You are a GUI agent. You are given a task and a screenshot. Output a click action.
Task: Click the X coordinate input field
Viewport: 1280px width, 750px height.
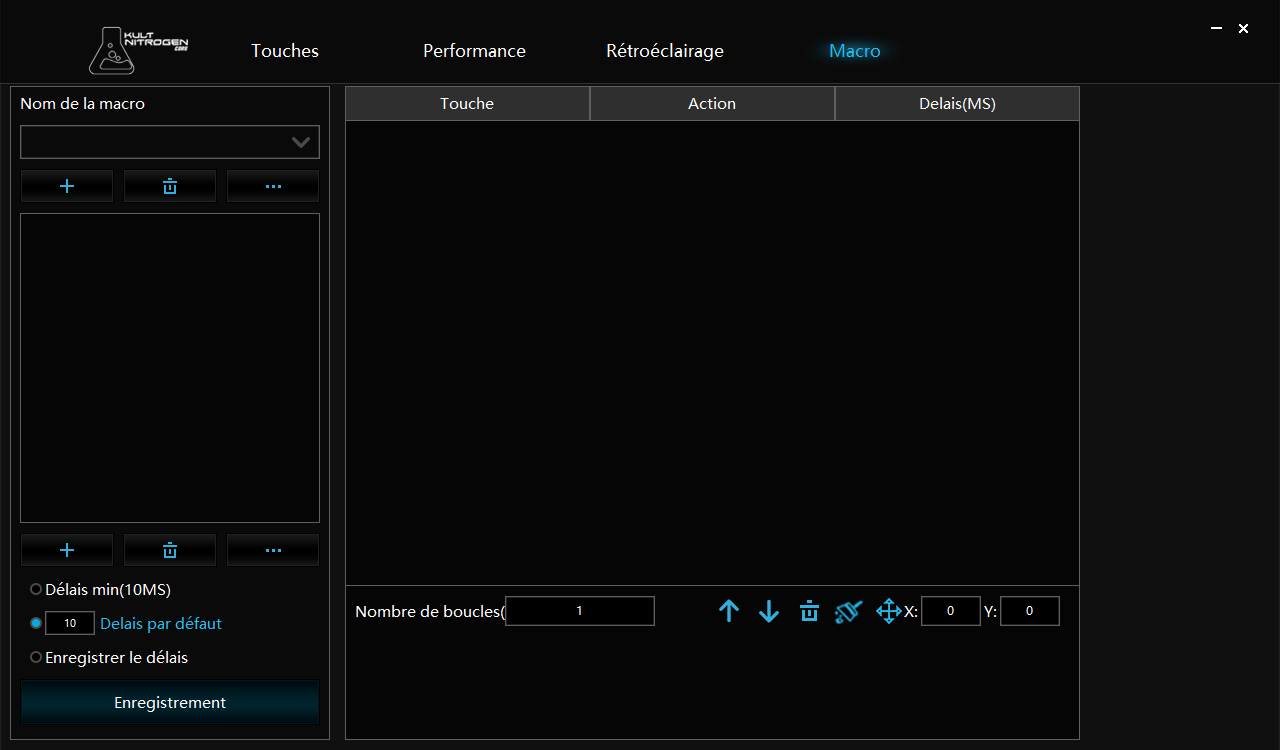click(x=950, y=611)
